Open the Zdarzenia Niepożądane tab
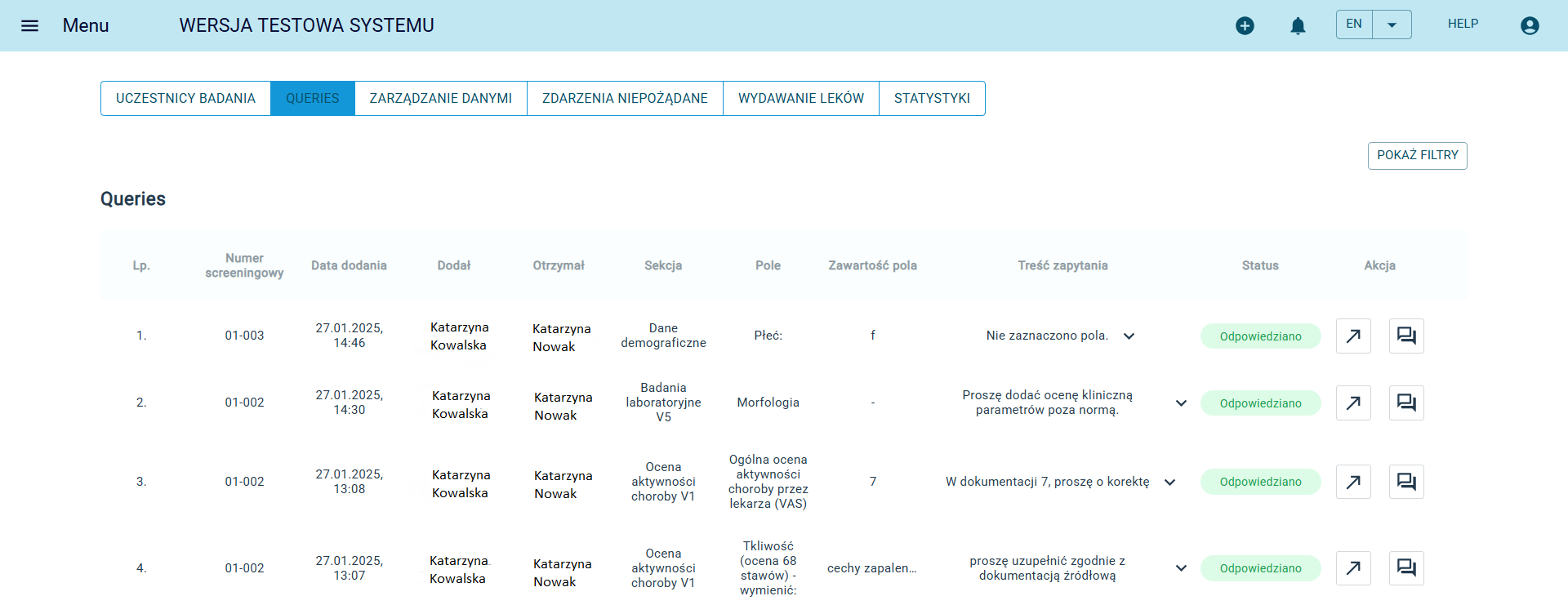 pyautogui.click(x=625, y=98)
